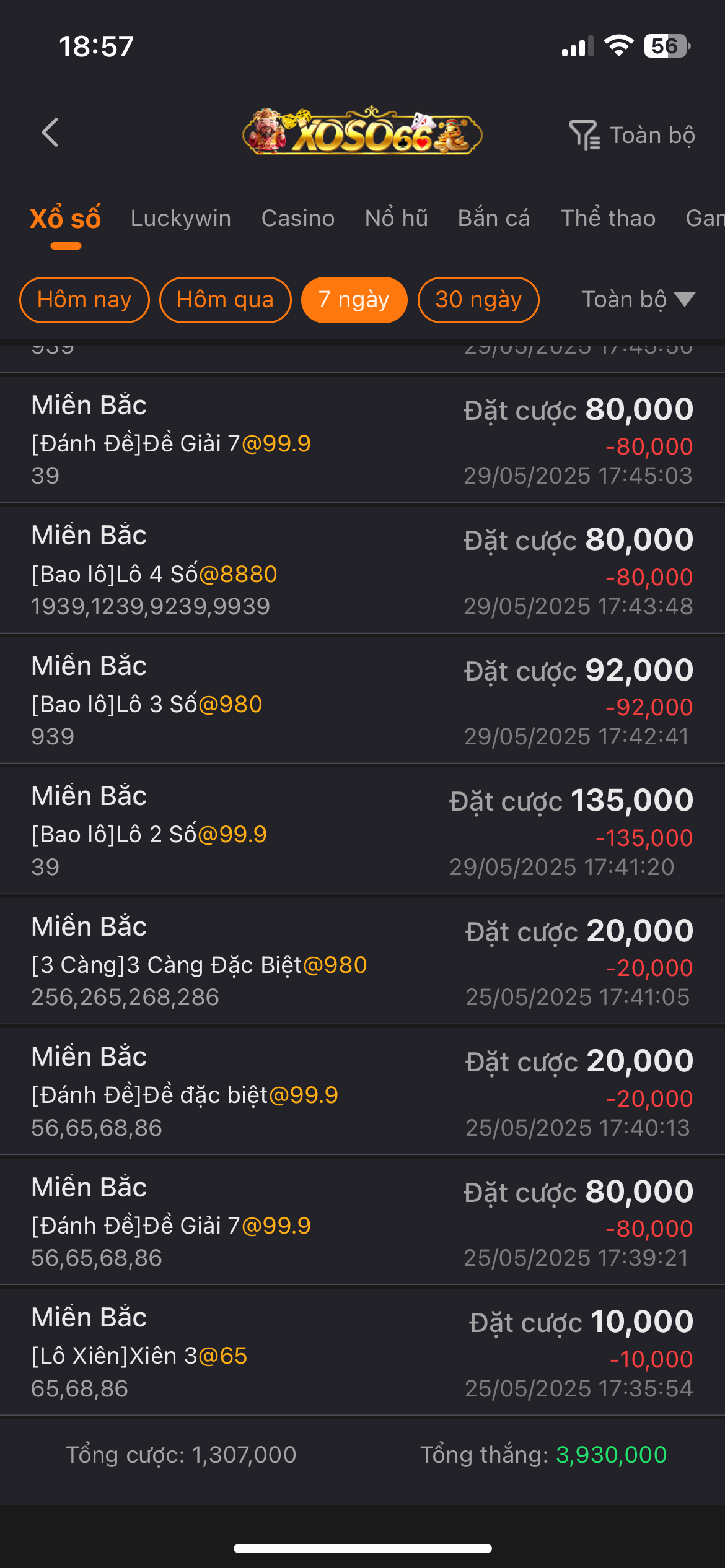This screenshot has width=725, height=1568.
Task: Select the Hôm qua filter
Action: click(x=225, y=300)
